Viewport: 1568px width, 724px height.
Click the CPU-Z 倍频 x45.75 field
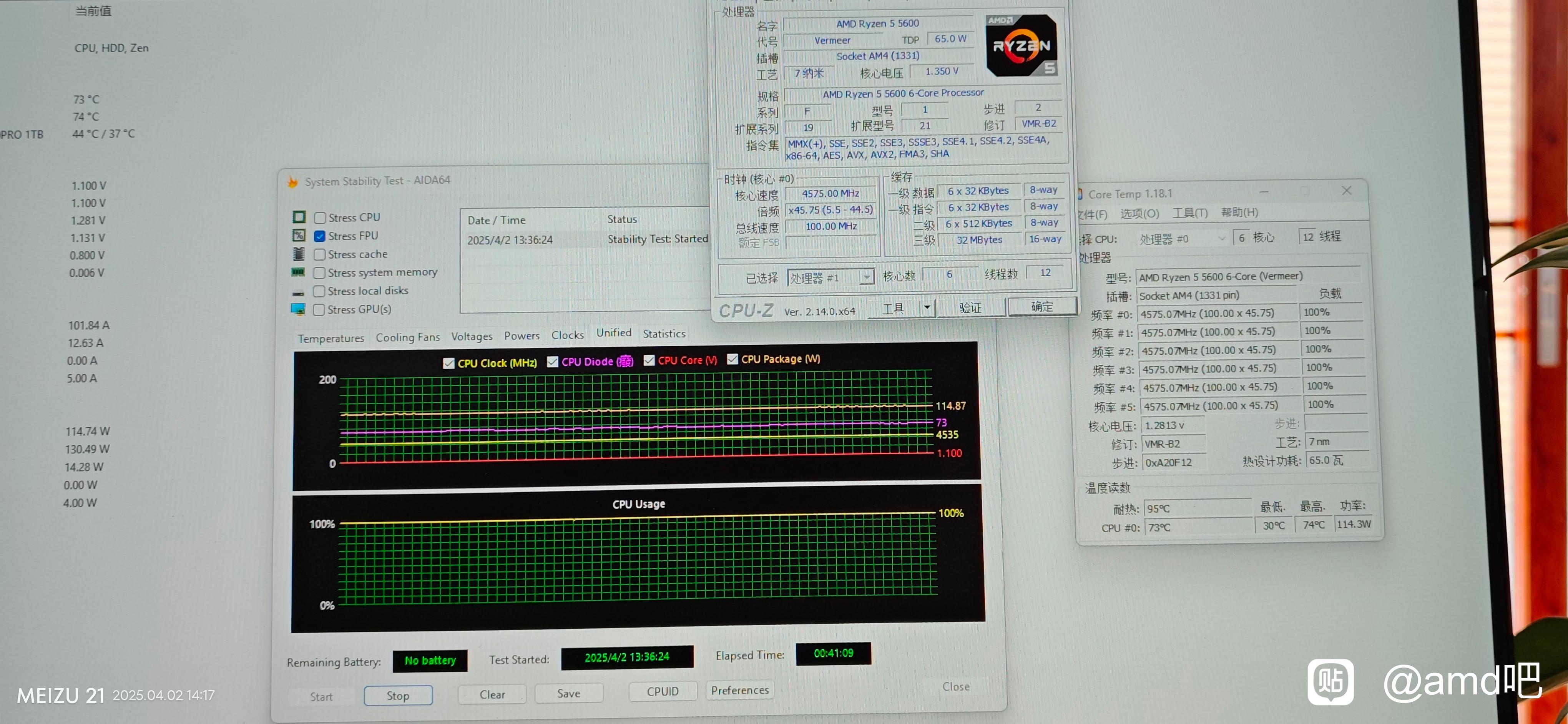tap(830, 210)
